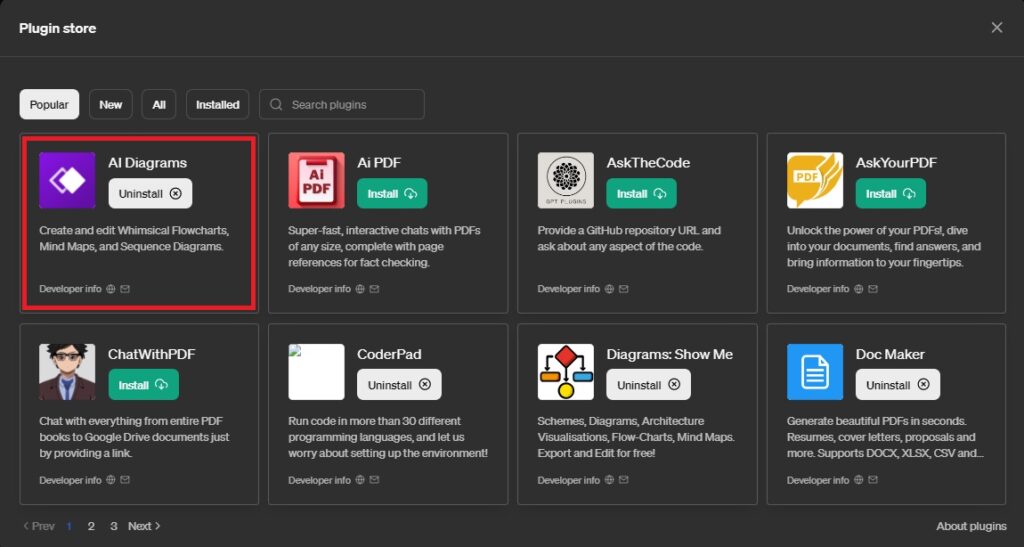Install the AskTheCode plugin
Viewport: 1024px width, 547px height.
pos(641,194)
